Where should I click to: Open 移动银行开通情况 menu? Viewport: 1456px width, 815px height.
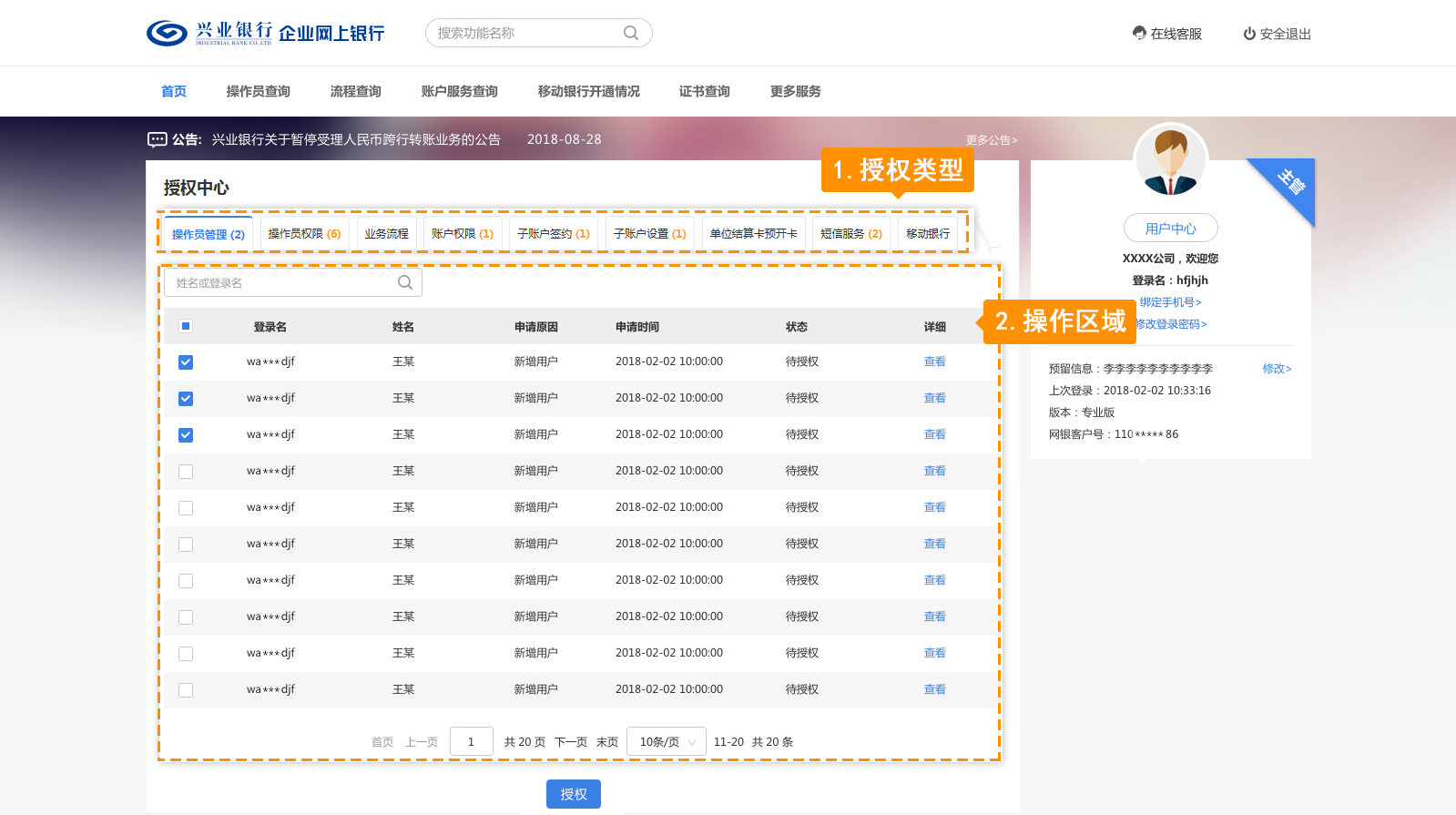point(589,91)
